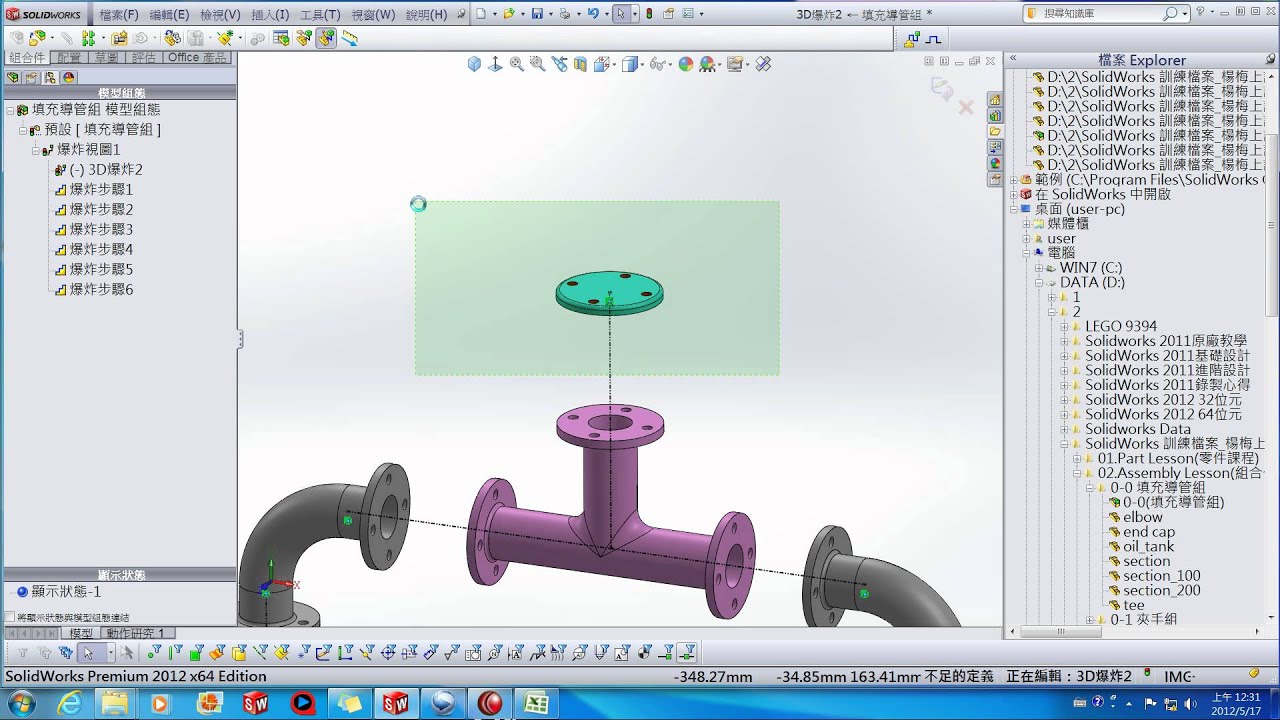Switch to the Office 產品 tab
Viewport: 1280px width, 720px height.
click(x=198, y=58)
